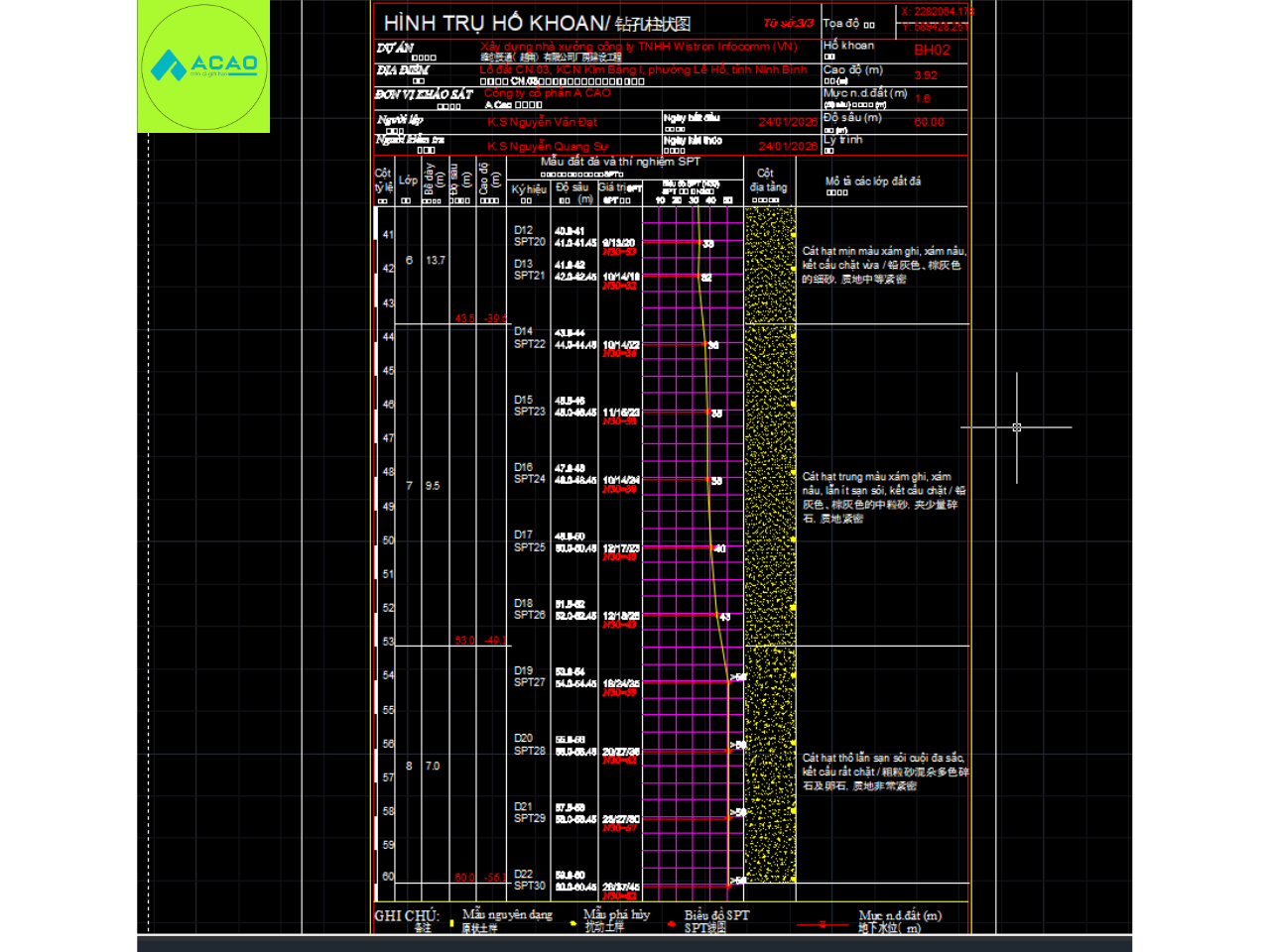Viewport: 1270px width, 952px height.
Task: Select sample label 'SPT26'
Action: click(x=530, y=615)
